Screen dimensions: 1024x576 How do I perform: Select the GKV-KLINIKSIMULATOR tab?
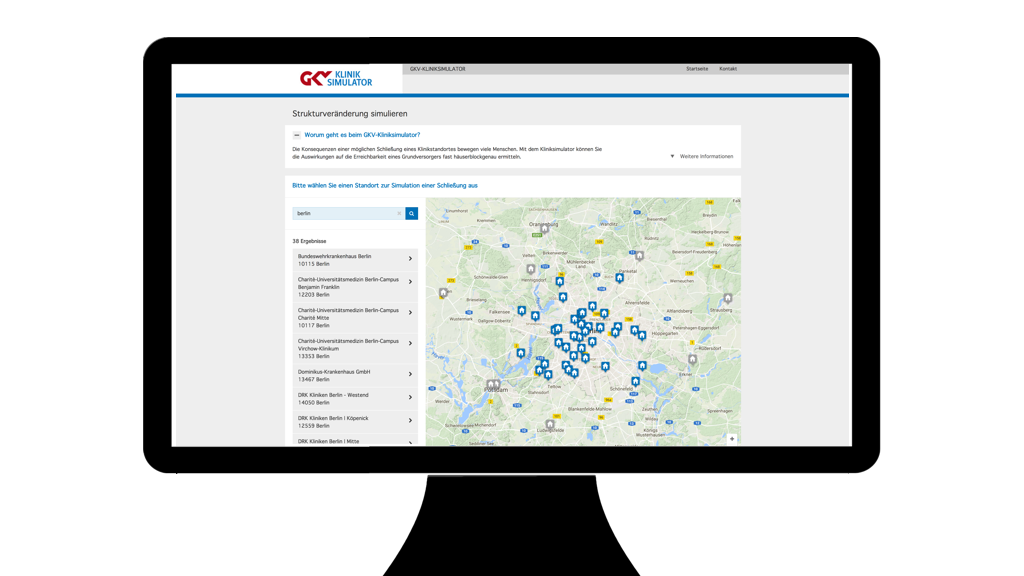point(437,69)
